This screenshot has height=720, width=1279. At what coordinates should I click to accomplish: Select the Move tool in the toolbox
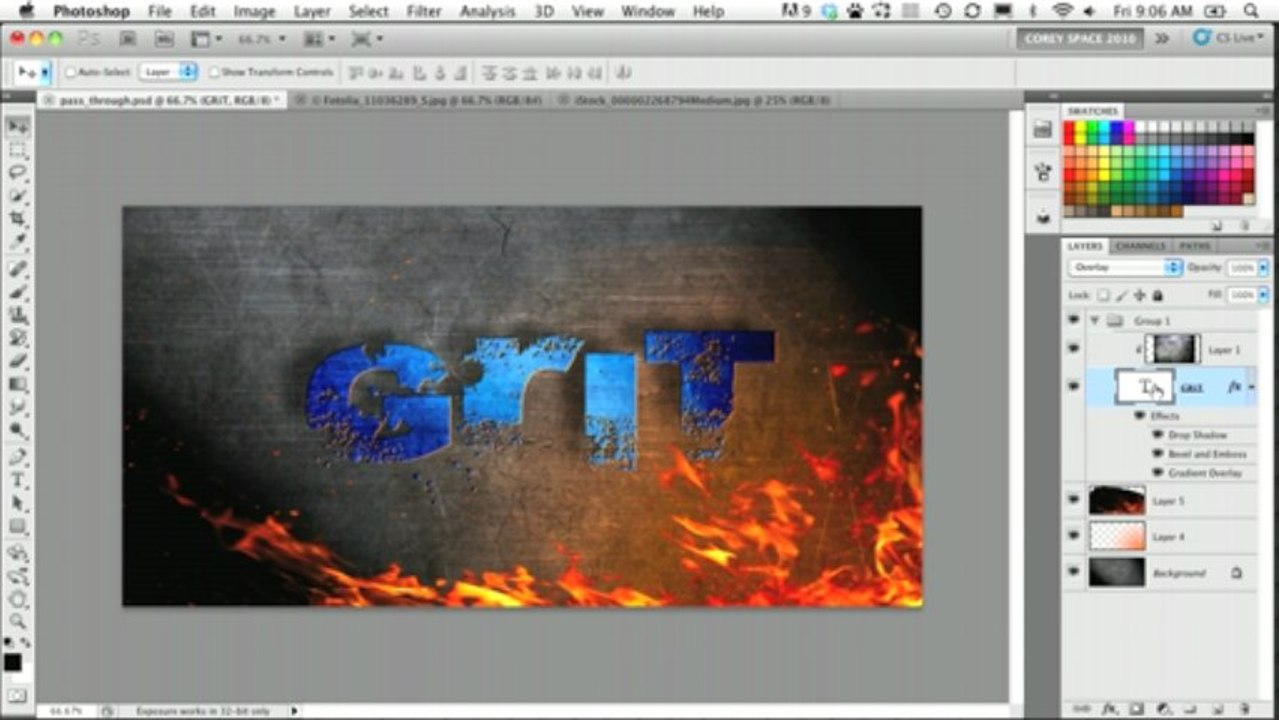point(17,127)
